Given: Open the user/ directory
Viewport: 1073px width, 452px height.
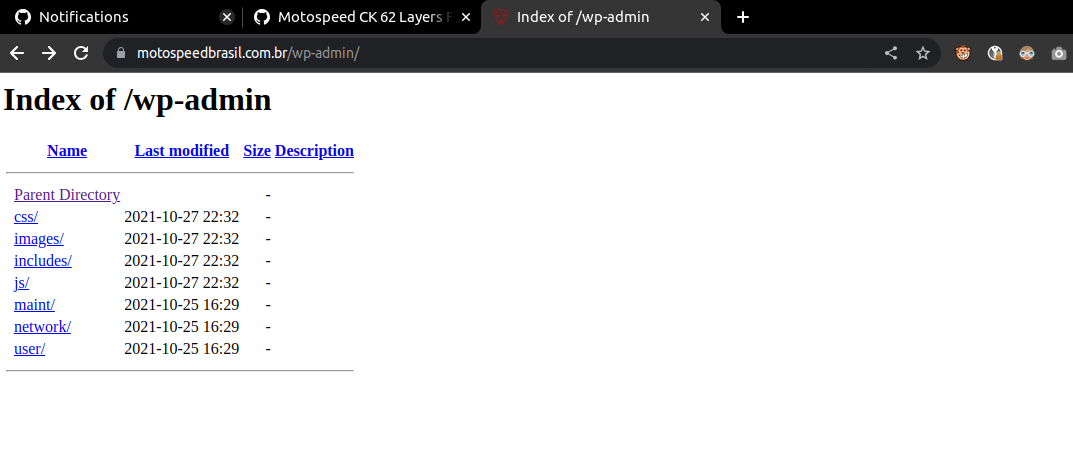Looking at the screenshot, I should [x=29, y=348].
